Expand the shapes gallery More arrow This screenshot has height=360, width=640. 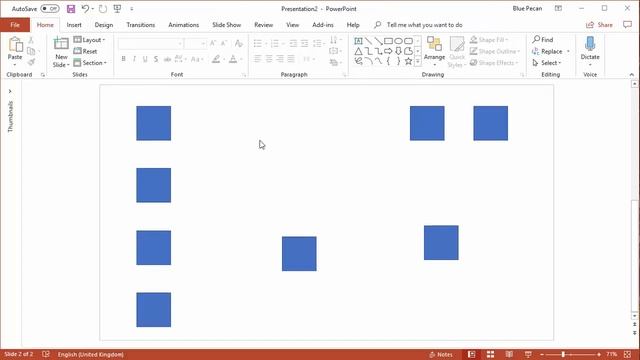tap(418, 62)
